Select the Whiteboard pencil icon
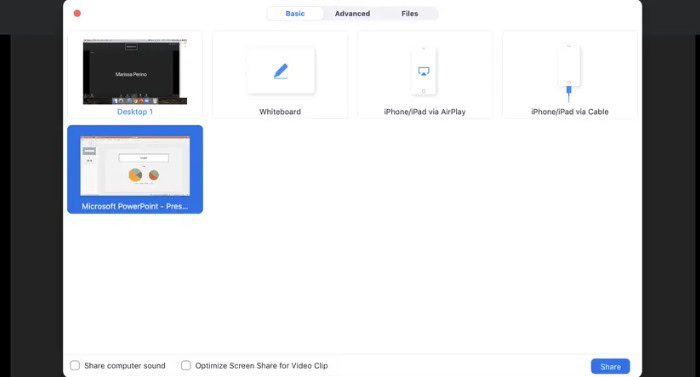Viewport: 700px width, 377px height. pos(281,71)
